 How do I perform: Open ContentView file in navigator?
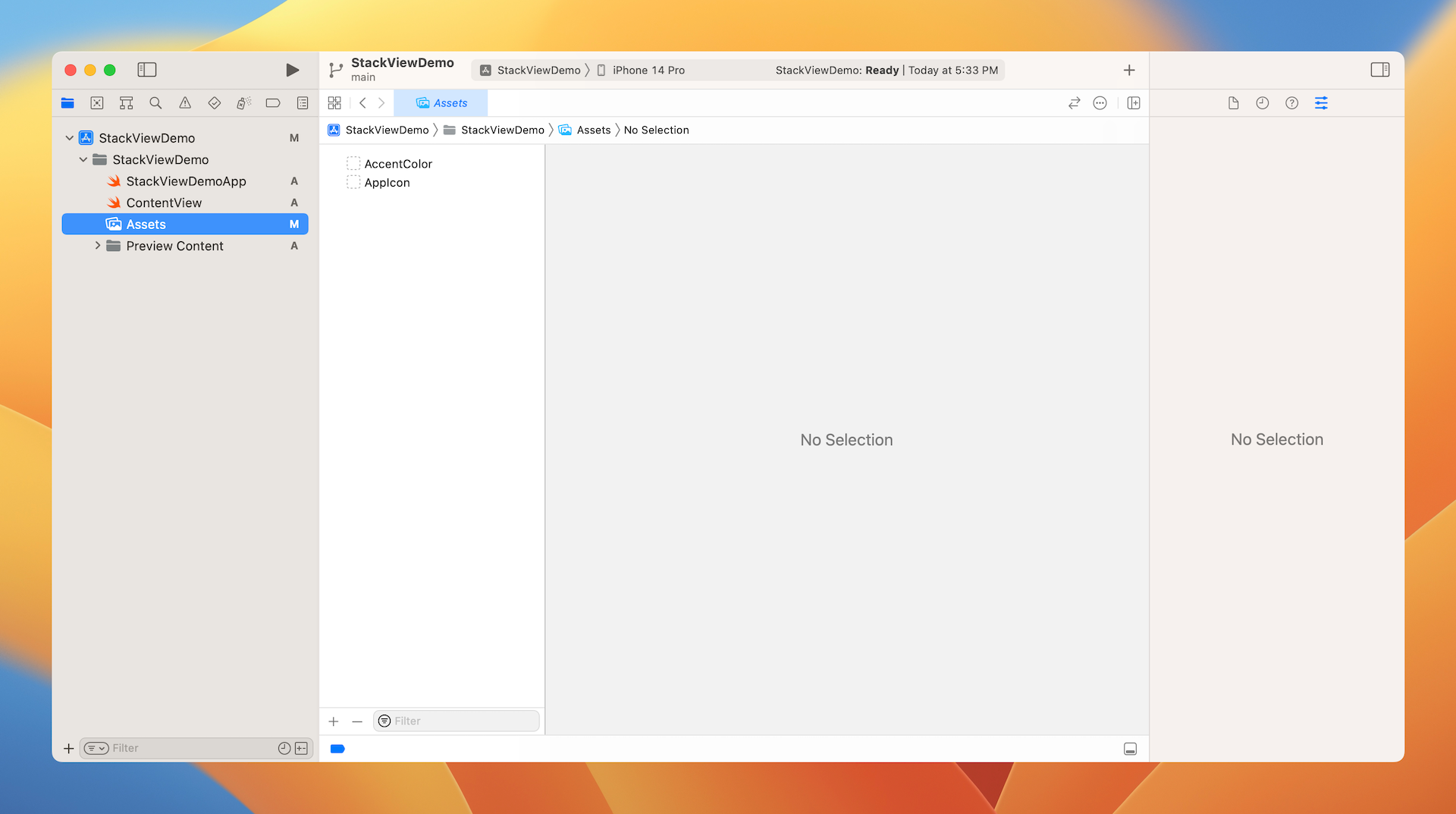pos(164,203)
